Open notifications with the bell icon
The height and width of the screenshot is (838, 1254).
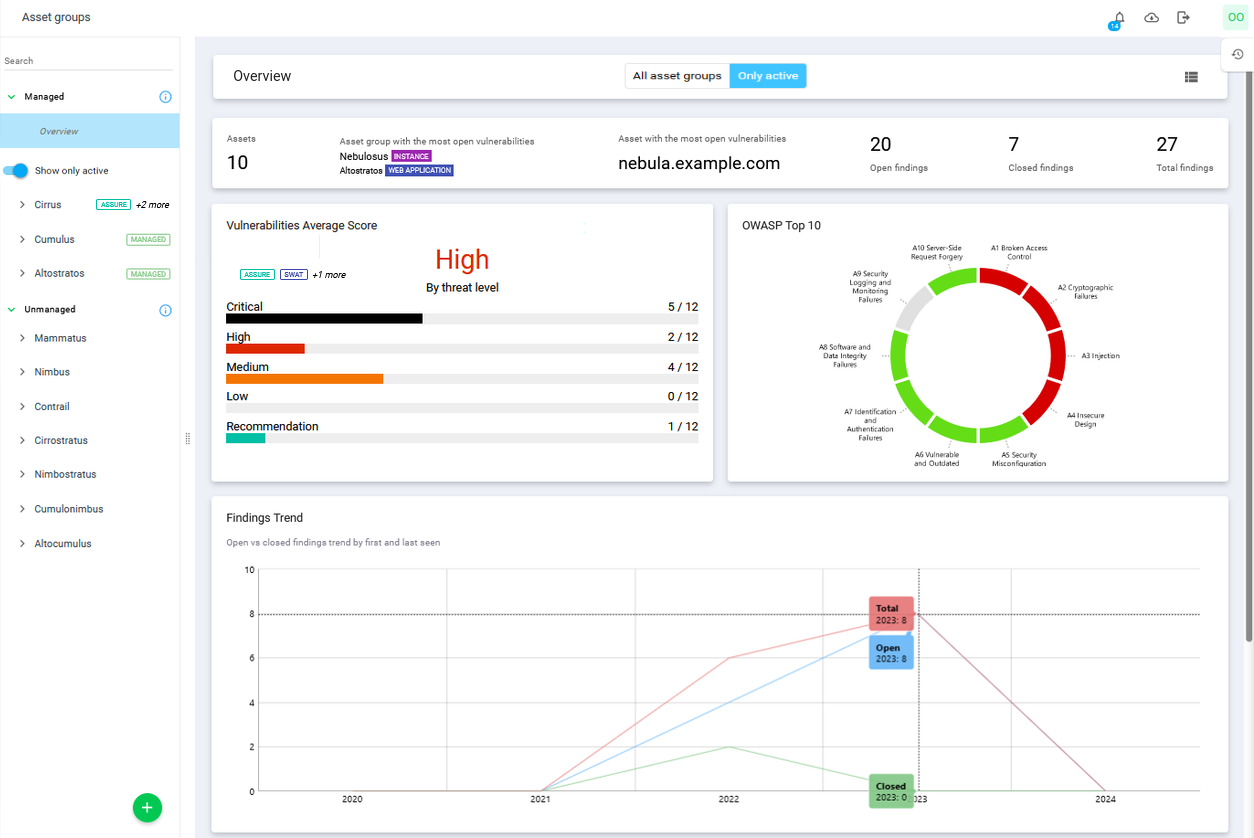click(x=1118, y=17)
